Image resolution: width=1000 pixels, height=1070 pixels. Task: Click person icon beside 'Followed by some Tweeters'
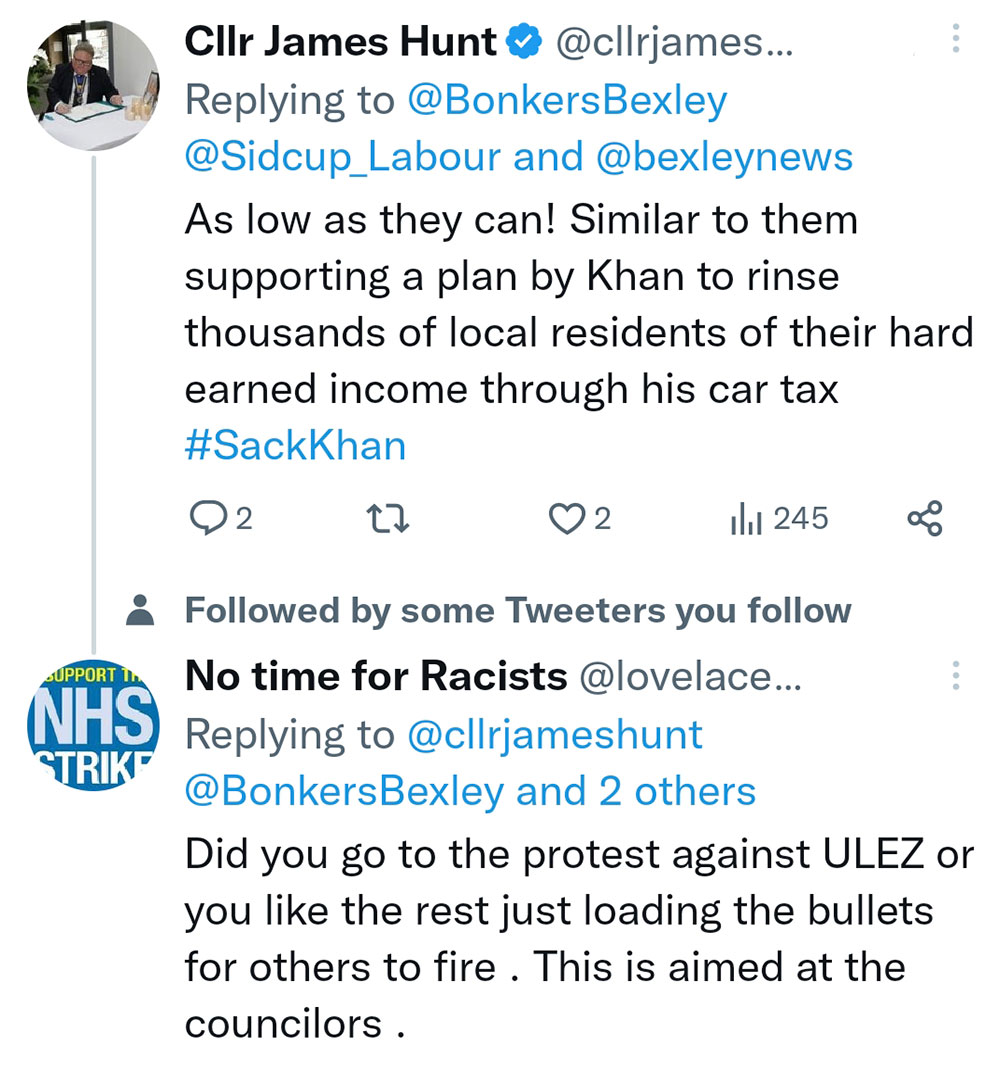tap(143, 610)
